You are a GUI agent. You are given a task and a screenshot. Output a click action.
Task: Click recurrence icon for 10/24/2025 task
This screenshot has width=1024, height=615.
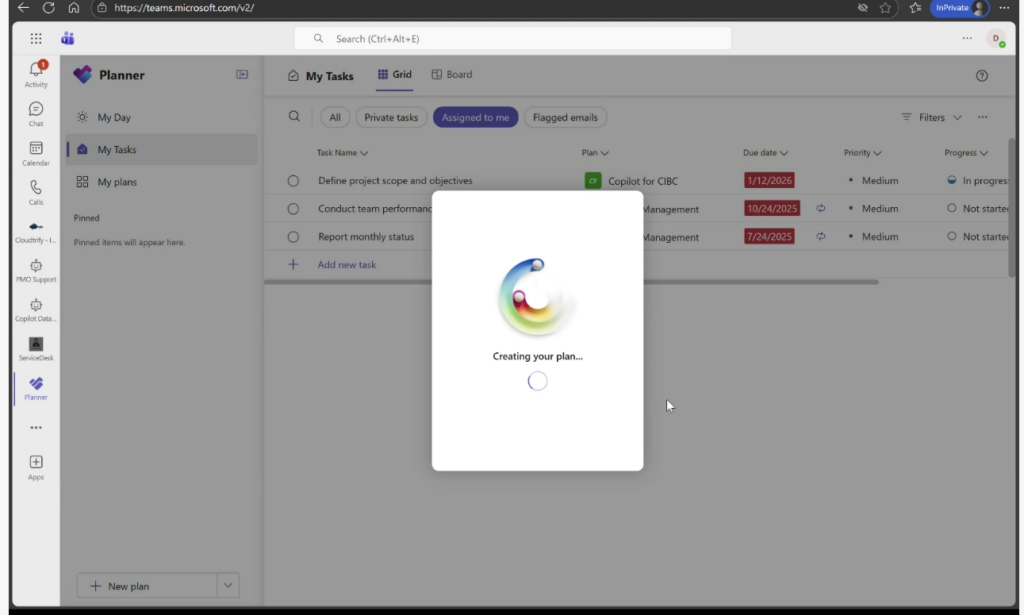[x=821, y=208]
